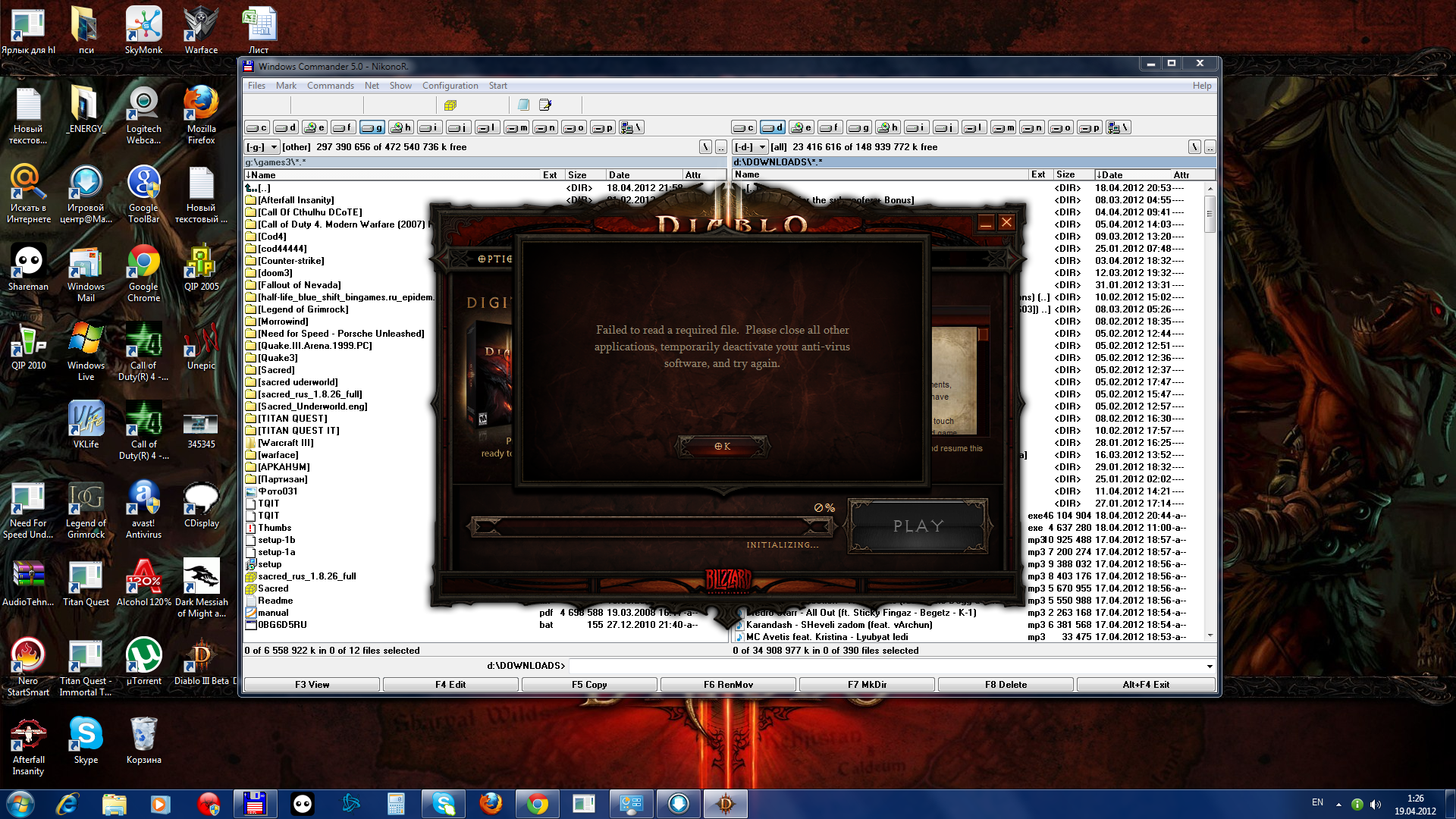
Task: Open Alcohol 120% desktop shortcut
Action: click(x=143, y=582)
